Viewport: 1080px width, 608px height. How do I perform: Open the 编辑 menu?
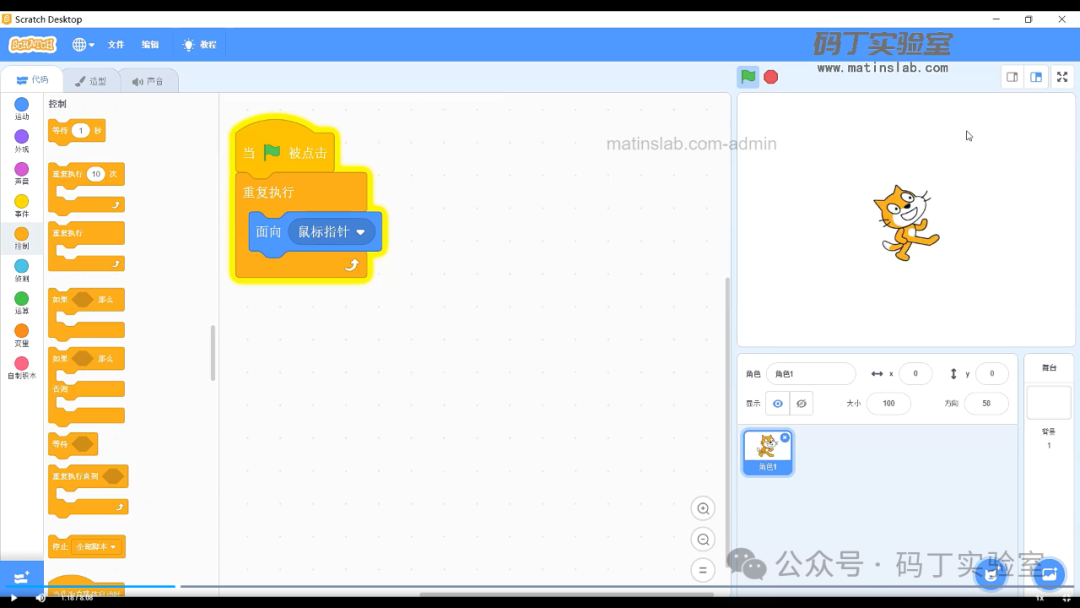[x=150, y=45]
